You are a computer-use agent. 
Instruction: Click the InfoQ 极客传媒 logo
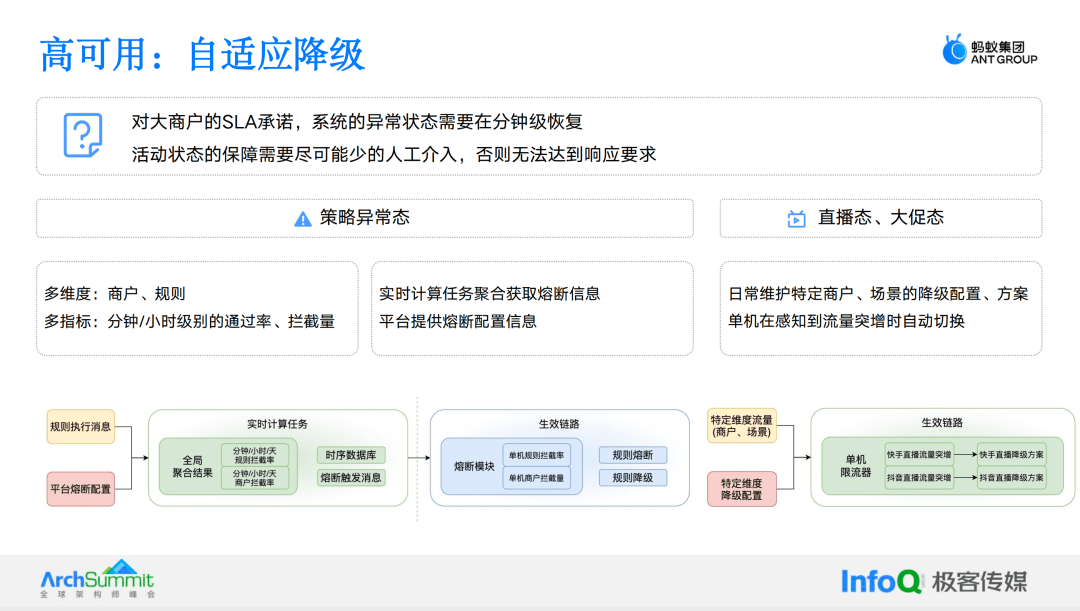pos(933,581)
